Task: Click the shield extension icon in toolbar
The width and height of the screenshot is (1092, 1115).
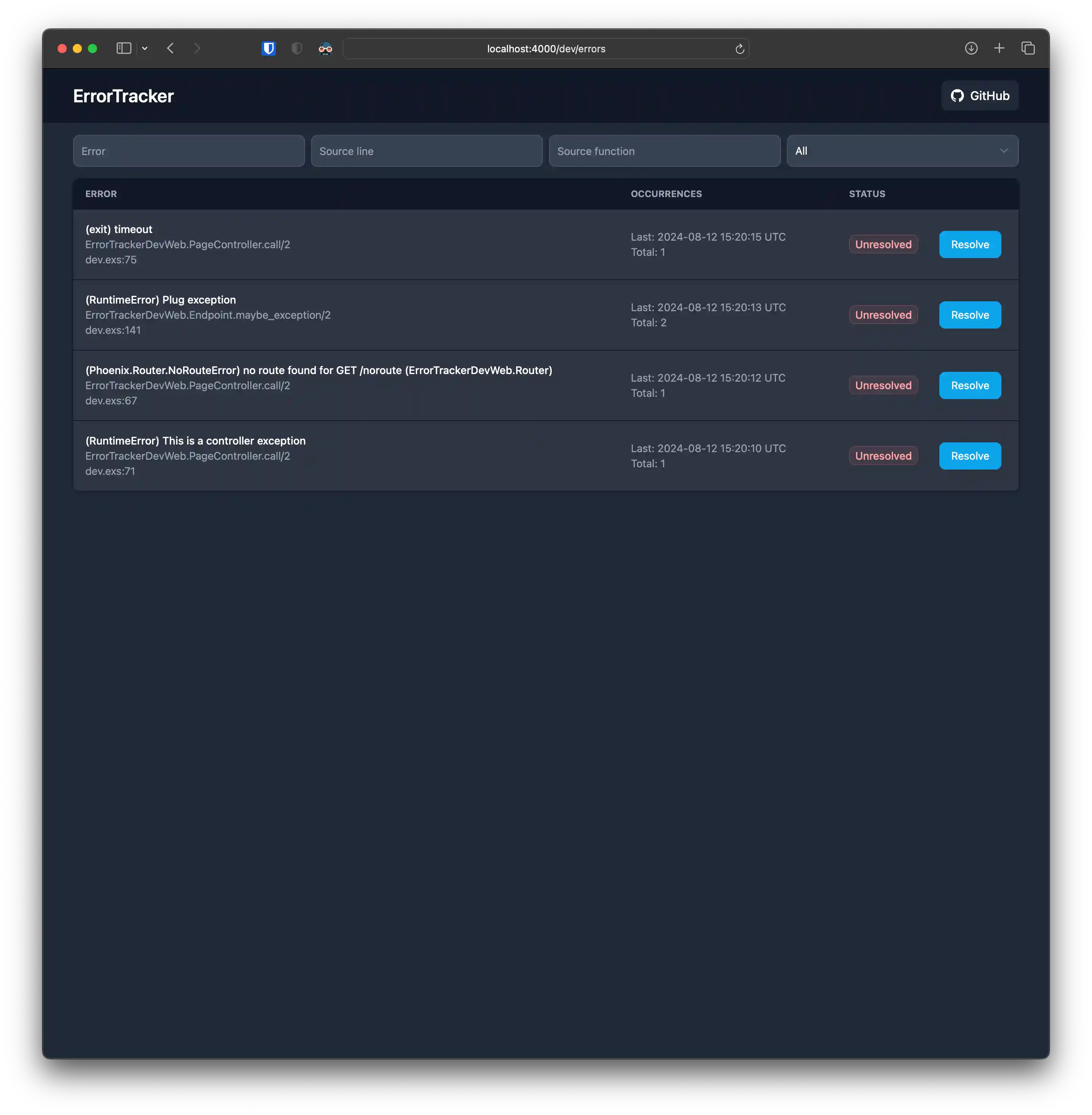Action: [297, 49]
